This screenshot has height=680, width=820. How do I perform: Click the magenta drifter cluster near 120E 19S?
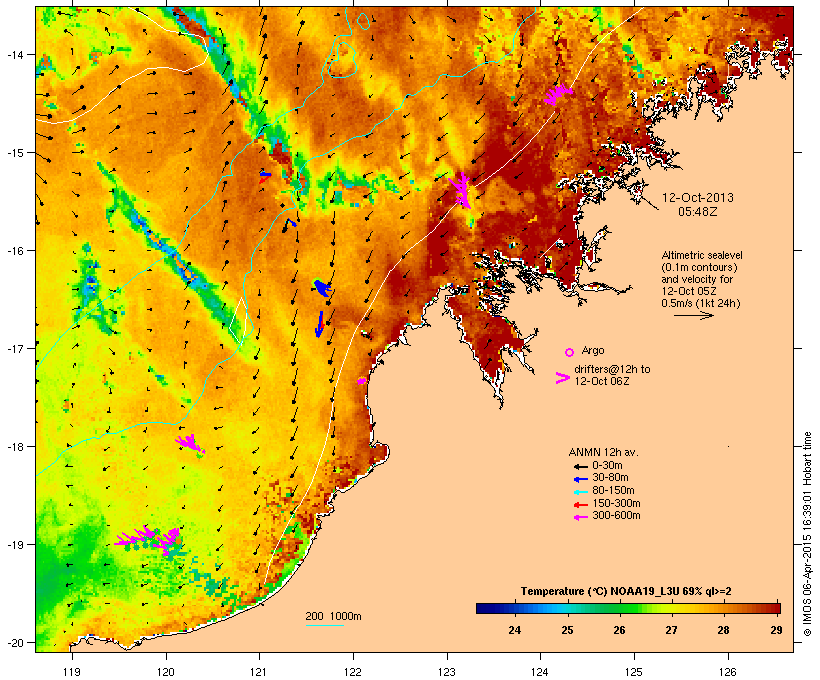149,540
